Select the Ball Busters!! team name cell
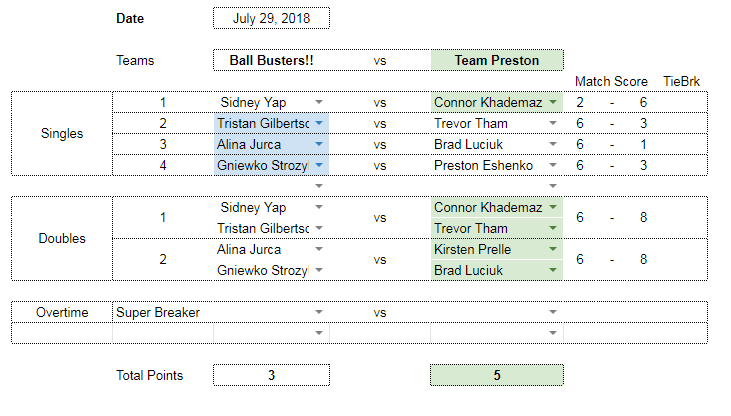The height and width of the screenshot is (416, 731). coord(271,60)
